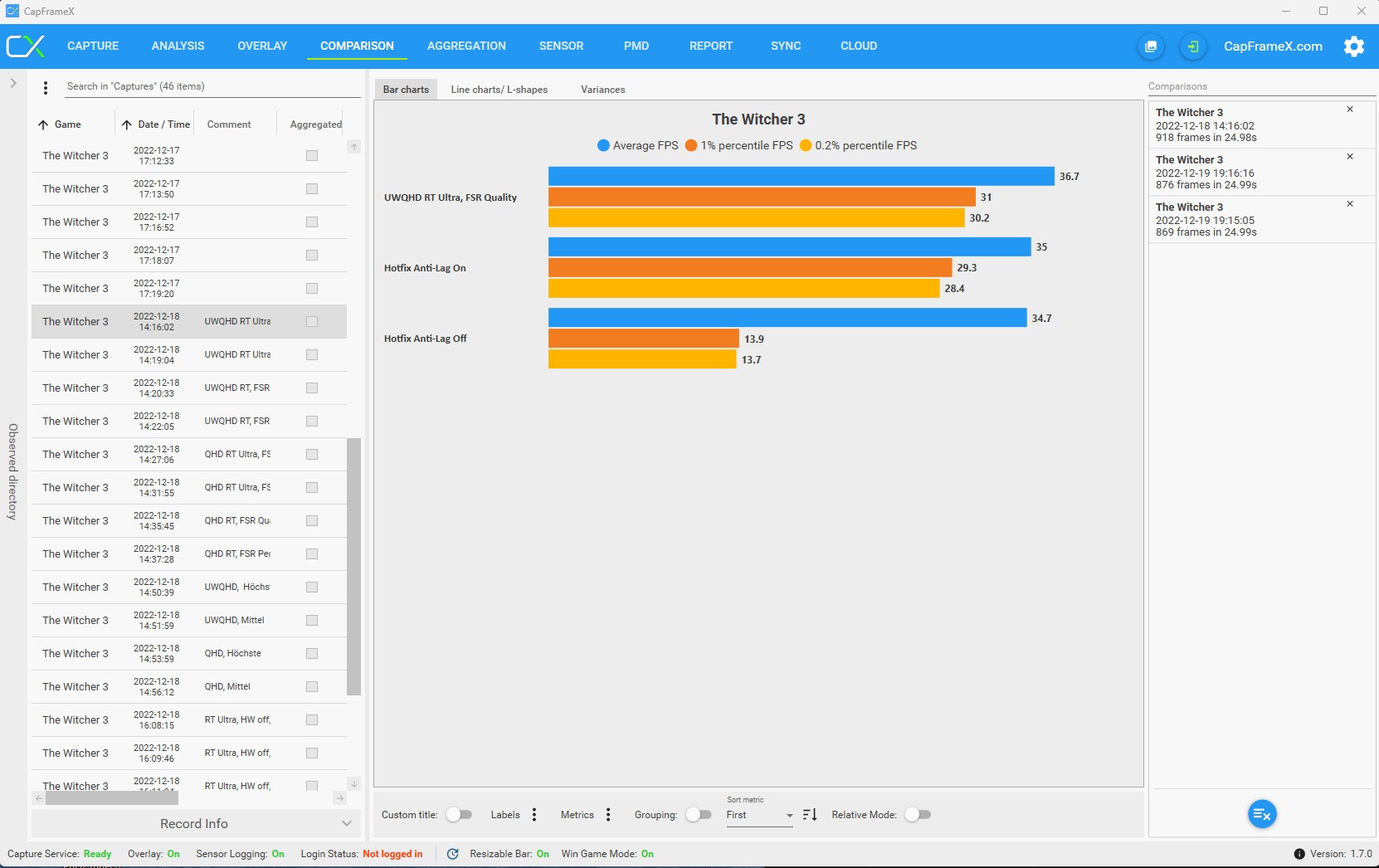The width and height of the screenshot is (1379, 868).
Task: Click the captures list horizontal scrollbar thumb
Action: pyautogui.click(x=111, y=798)
